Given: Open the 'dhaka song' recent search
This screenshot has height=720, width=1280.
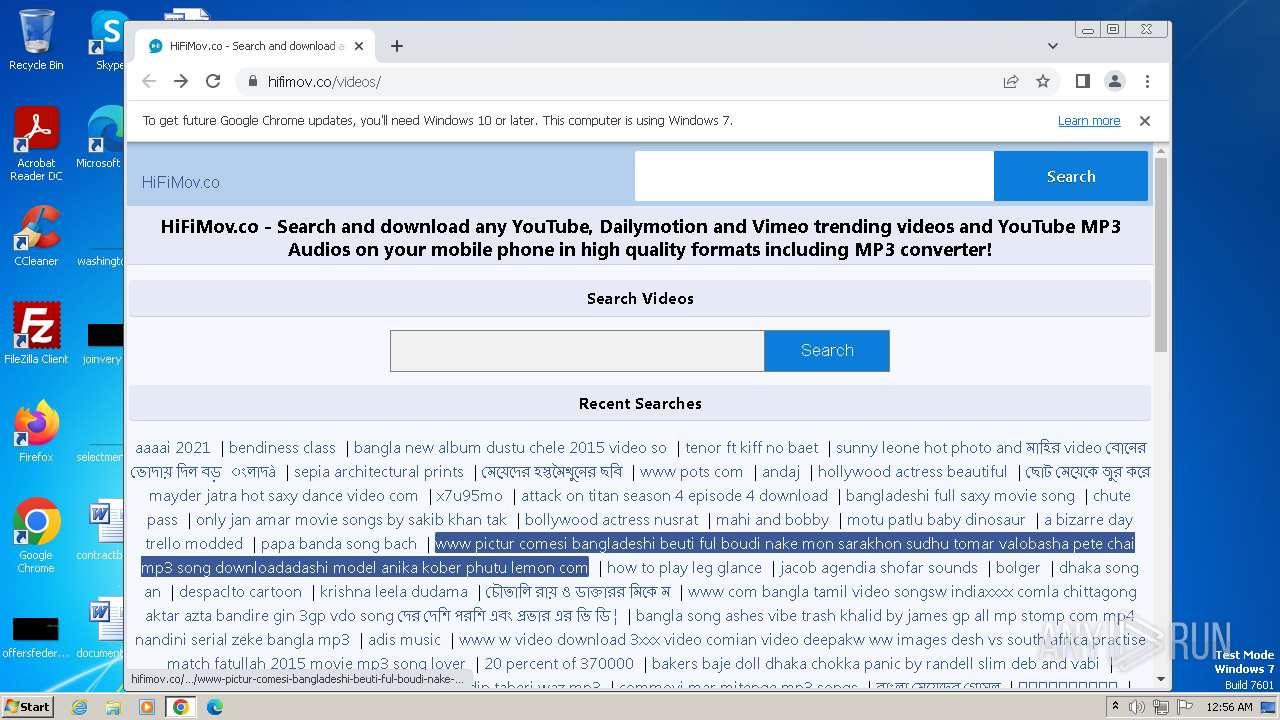Looking at the screenshot, I should (x=1098, y=568).
